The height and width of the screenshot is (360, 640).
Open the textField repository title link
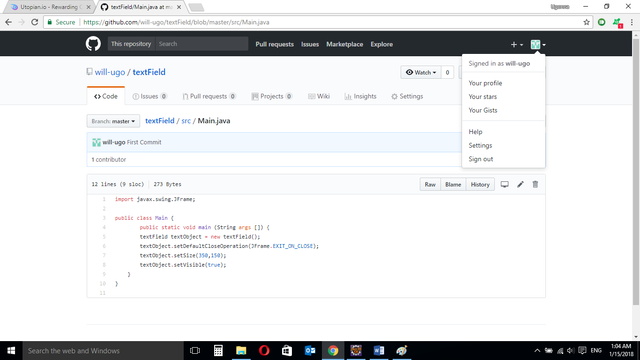149,72
